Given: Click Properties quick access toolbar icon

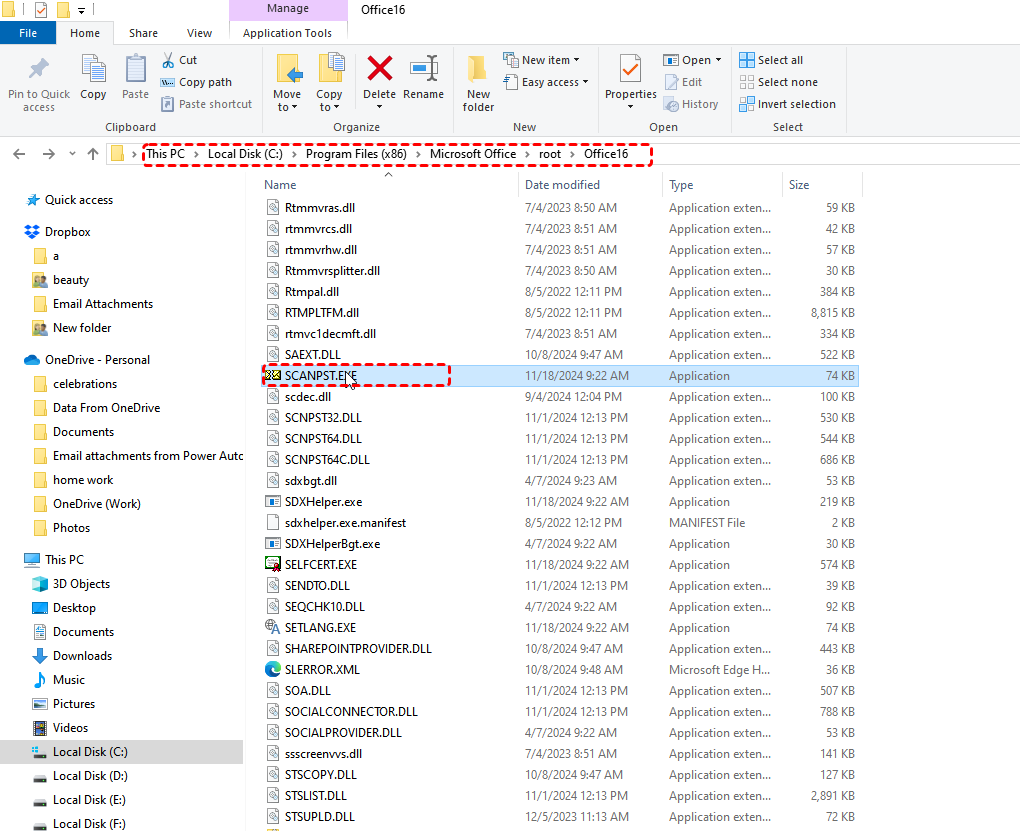Looking at the screenshot, I should click(x=40, y=10).
